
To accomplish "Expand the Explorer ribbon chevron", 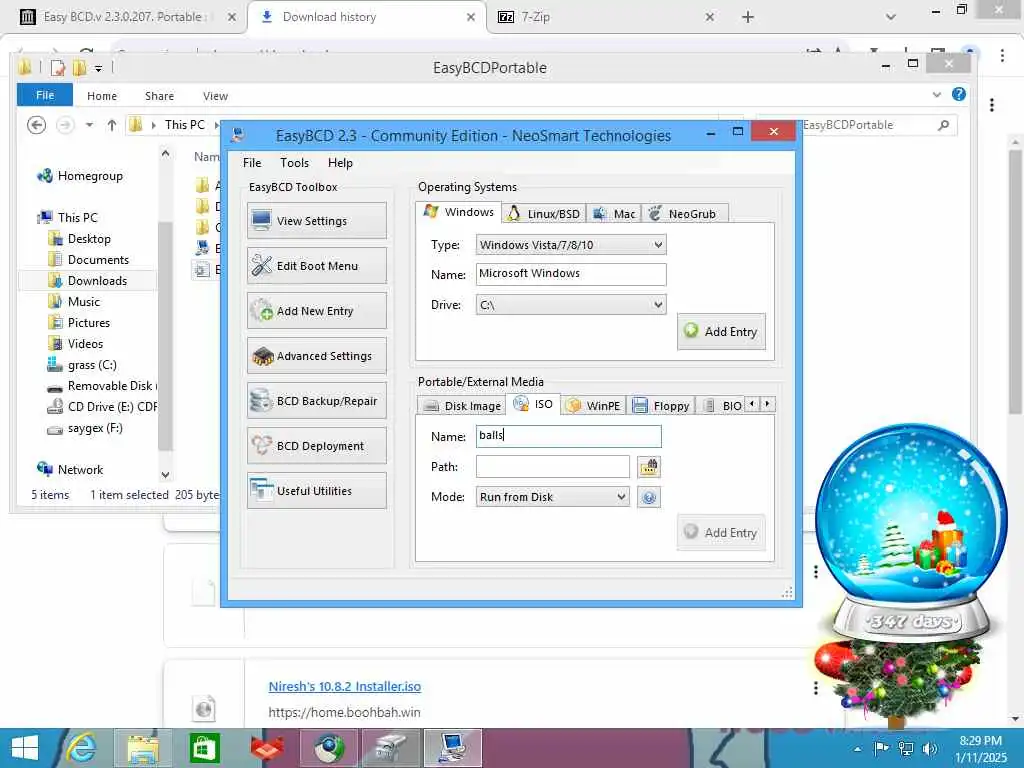I will [936, 95].
